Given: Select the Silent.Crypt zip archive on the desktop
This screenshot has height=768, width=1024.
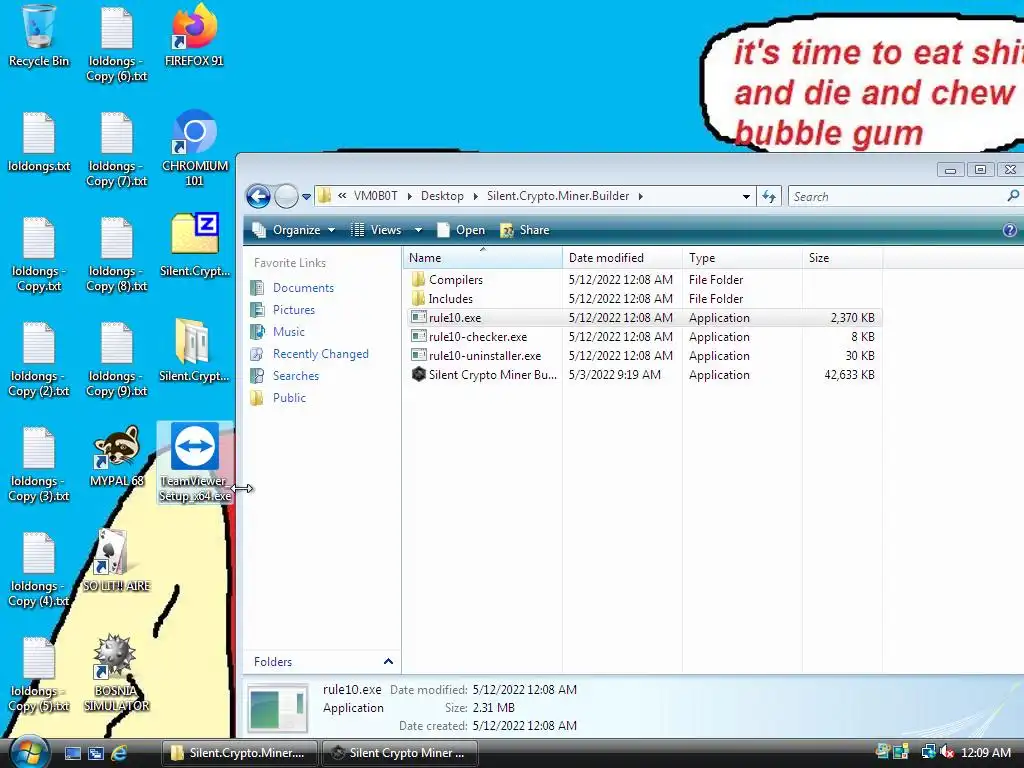Looking at the screenshot, I should (x=195, y=246).
